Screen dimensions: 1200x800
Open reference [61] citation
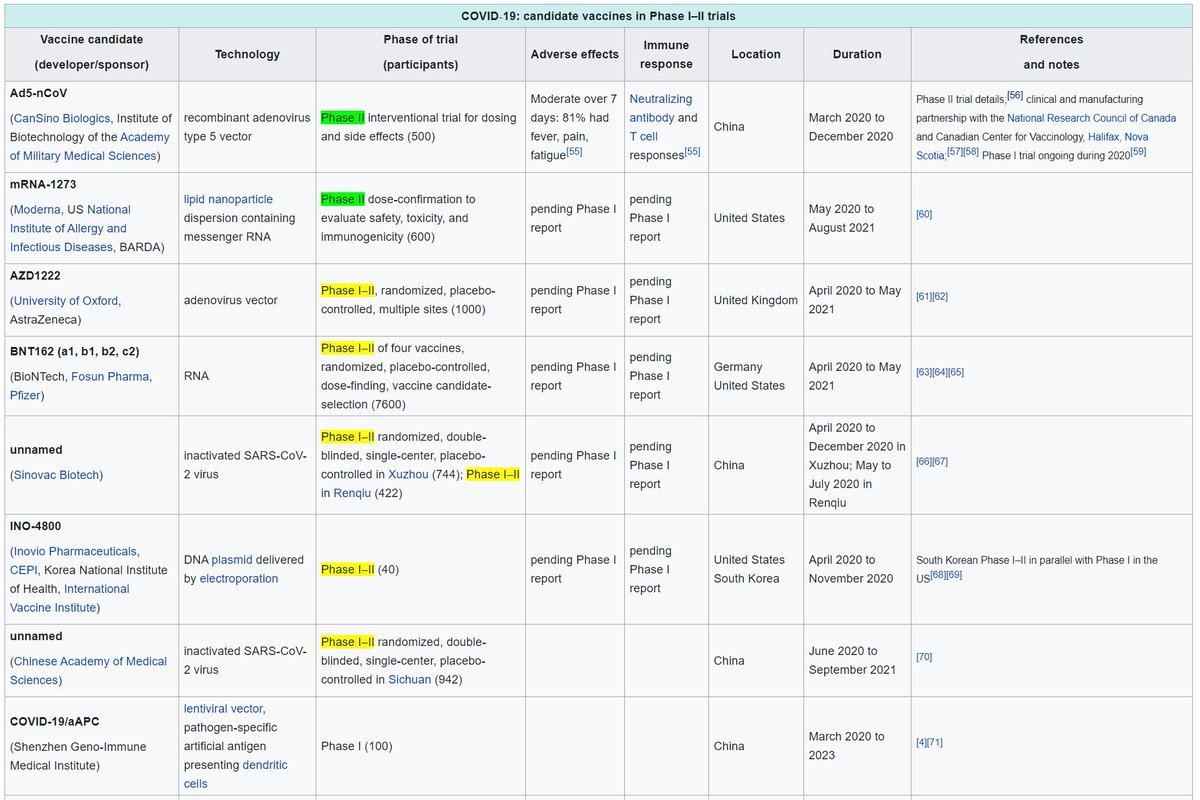pyautogui.click(x=924, y=296)
